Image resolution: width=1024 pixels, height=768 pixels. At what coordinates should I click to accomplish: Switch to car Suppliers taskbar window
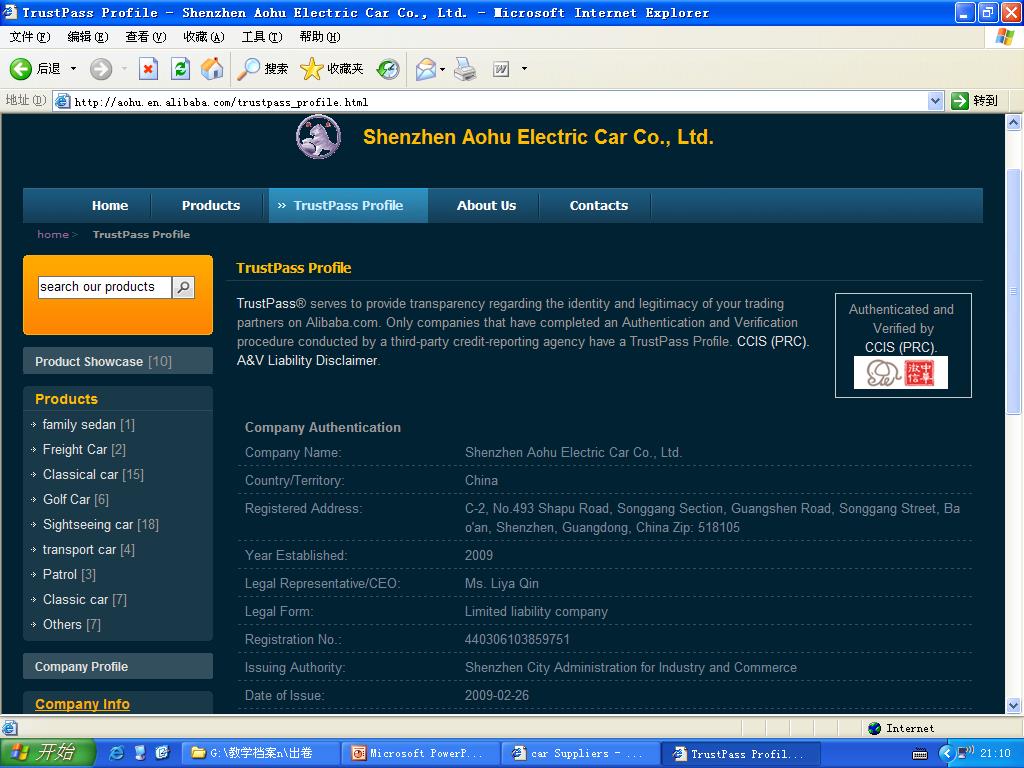click(x=581, y=754)
